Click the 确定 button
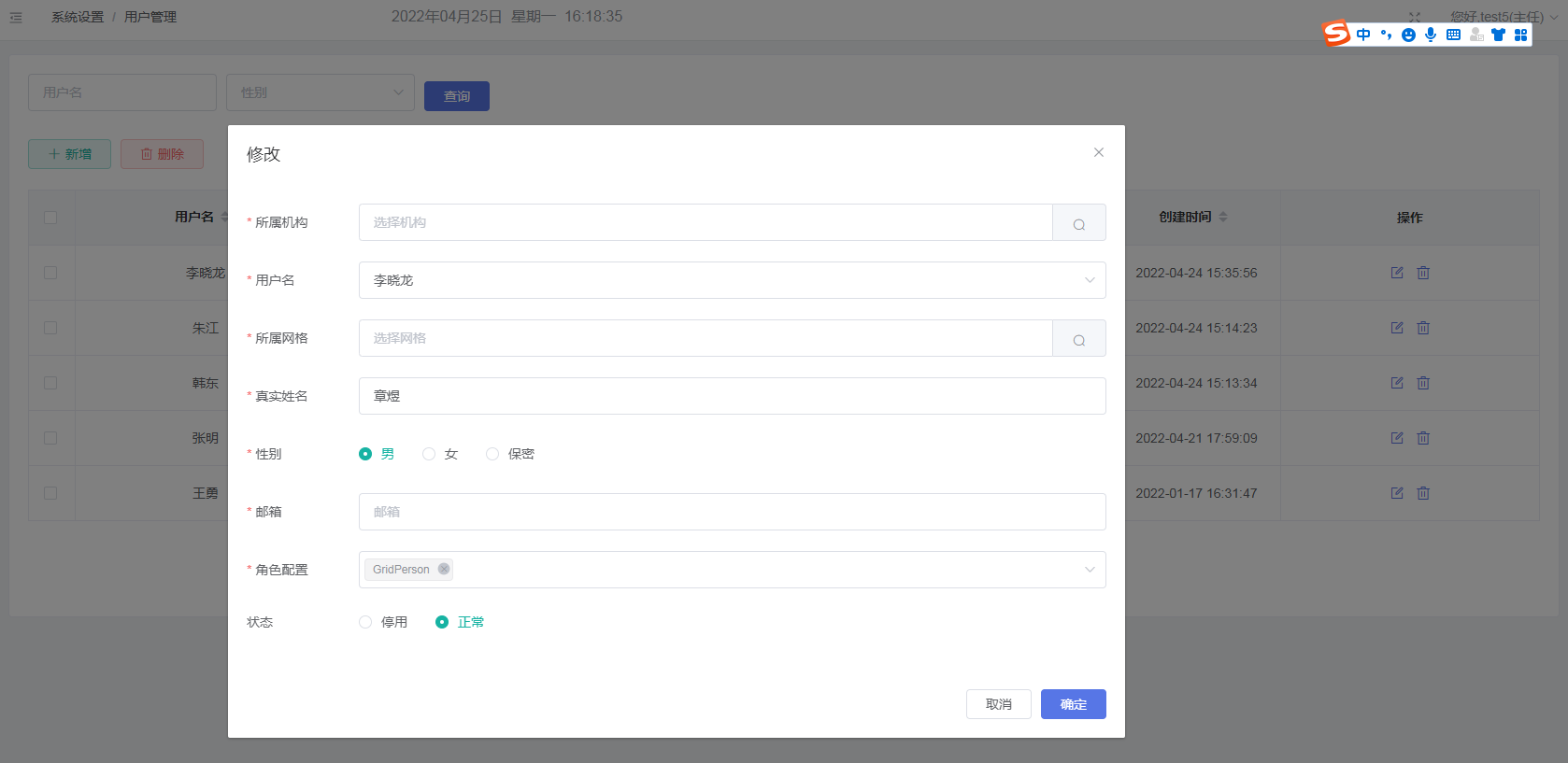Screen dimensions: 1568x763 [1074, 704]
